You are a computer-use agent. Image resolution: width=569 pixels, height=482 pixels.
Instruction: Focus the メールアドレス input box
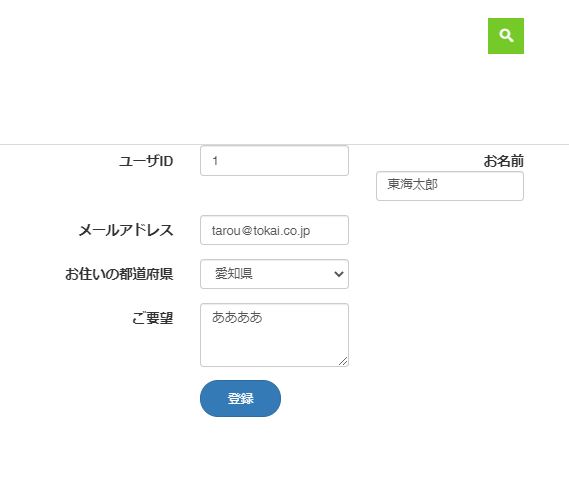(x=274, y=230)
